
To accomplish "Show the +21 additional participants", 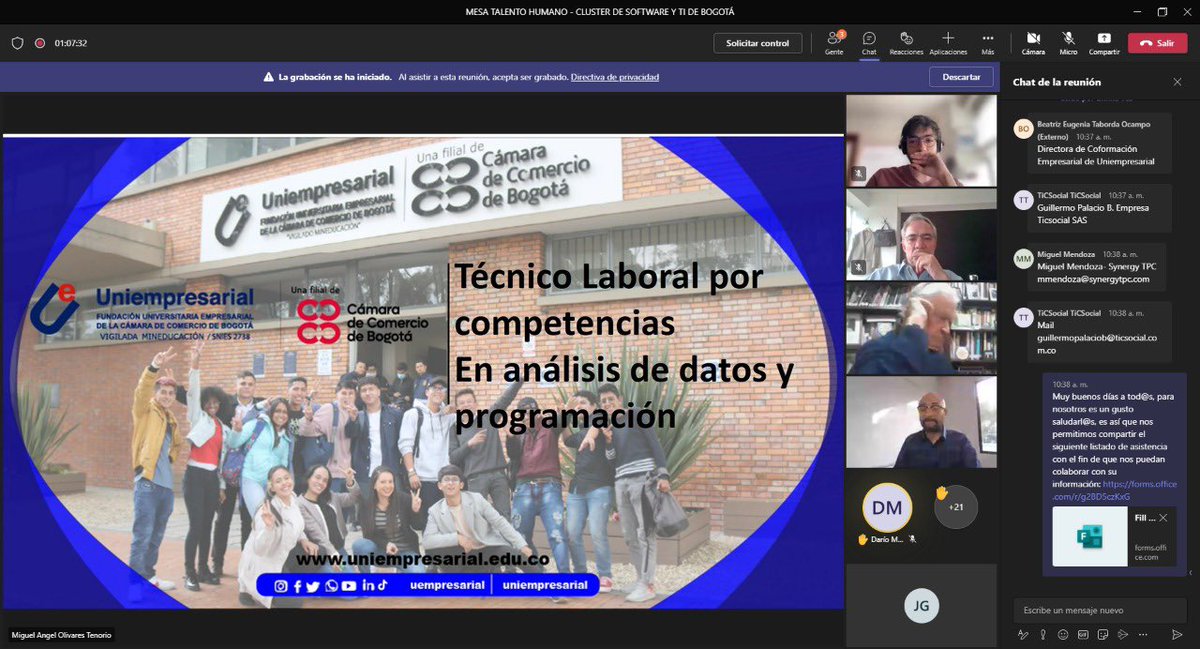I will [956, 507].
